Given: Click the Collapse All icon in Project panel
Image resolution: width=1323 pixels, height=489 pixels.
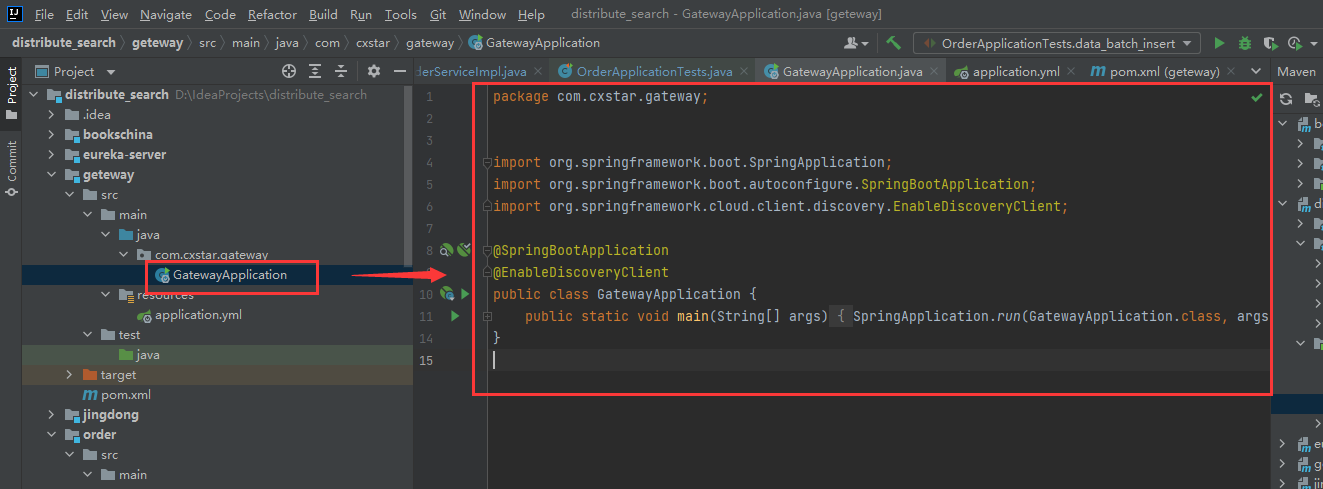Looking at the screenshot, I should click(x=341, y=71).
